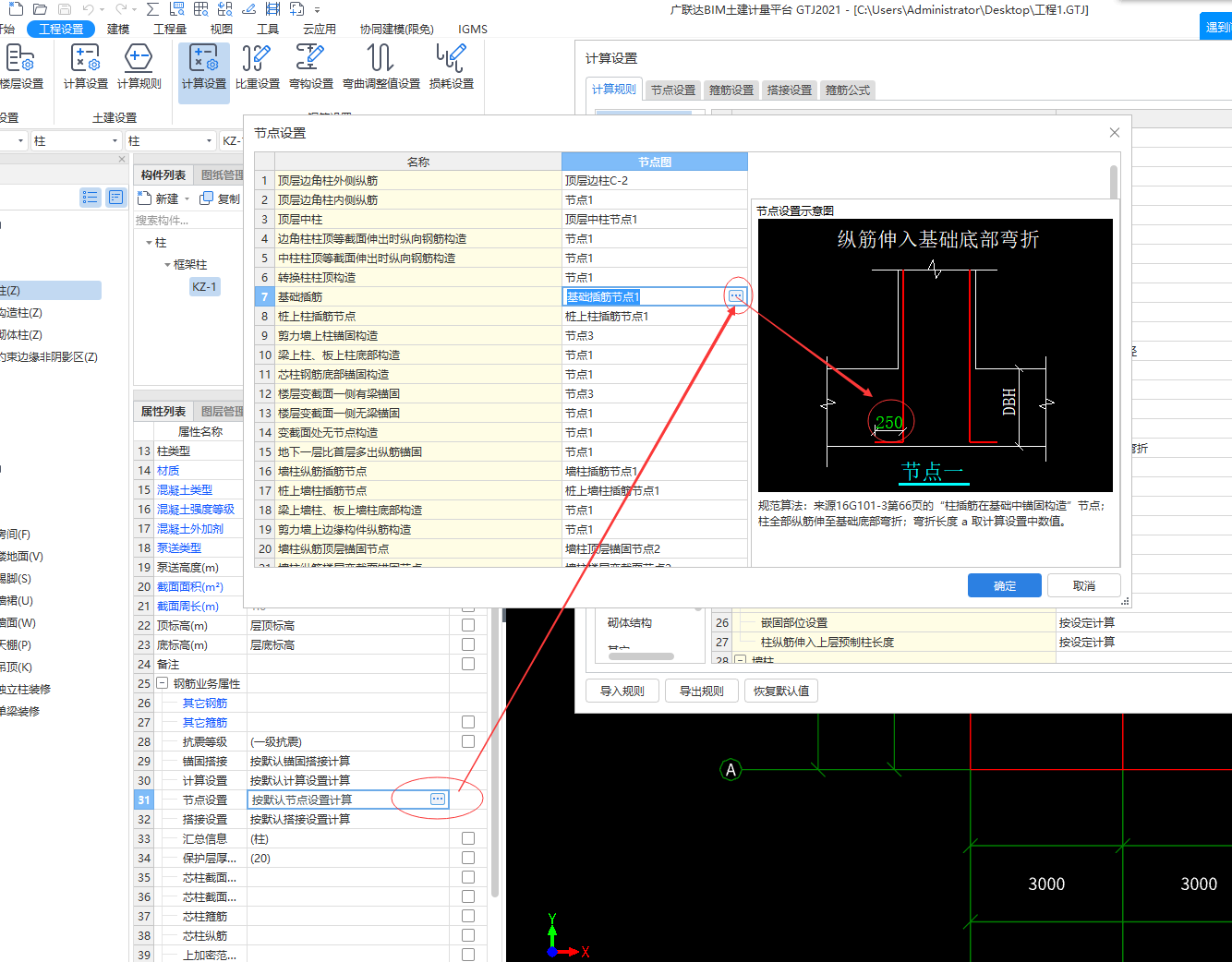This screenshot has width=1232, height=962.
Task: Select KZ-1 in the component tree
Action: tap(204, 287)
